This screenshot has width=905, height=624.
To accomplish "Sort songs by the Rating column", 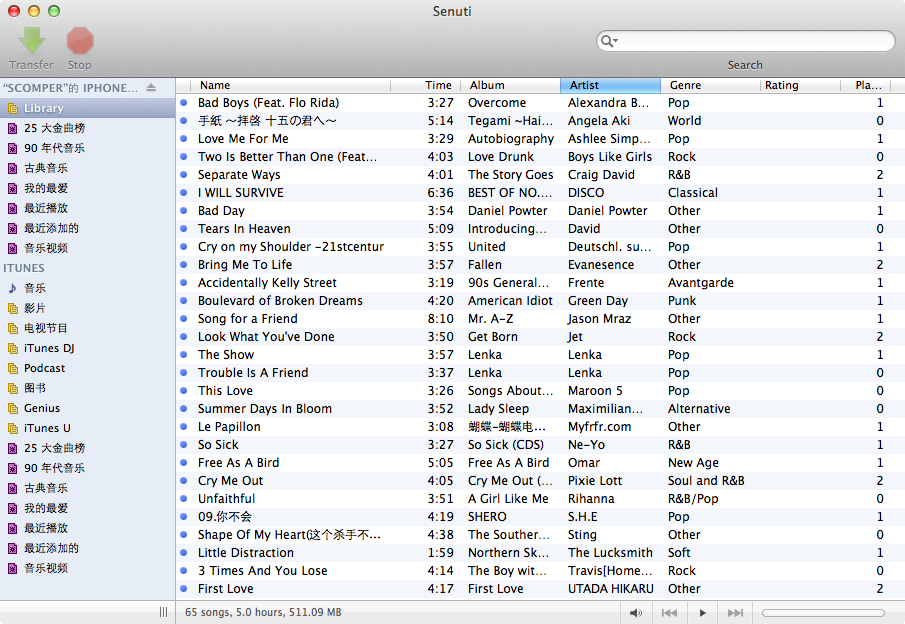I will tap(800, 85).
